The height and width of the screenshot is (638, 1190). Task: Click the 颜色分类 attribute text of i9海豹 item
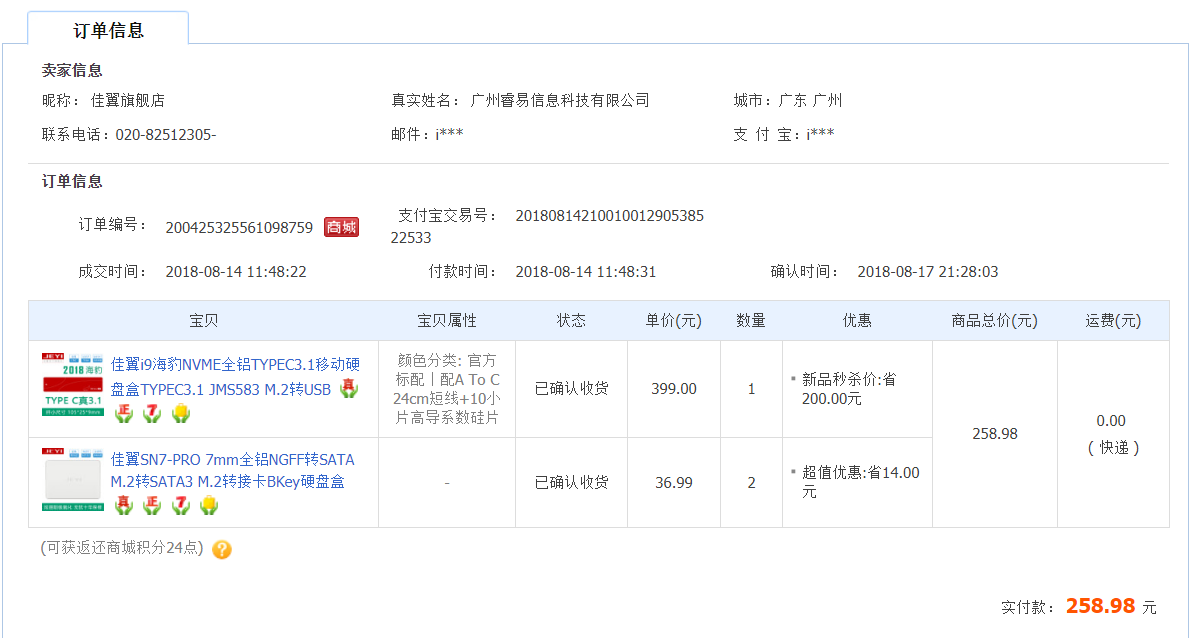tap(447, 388)
